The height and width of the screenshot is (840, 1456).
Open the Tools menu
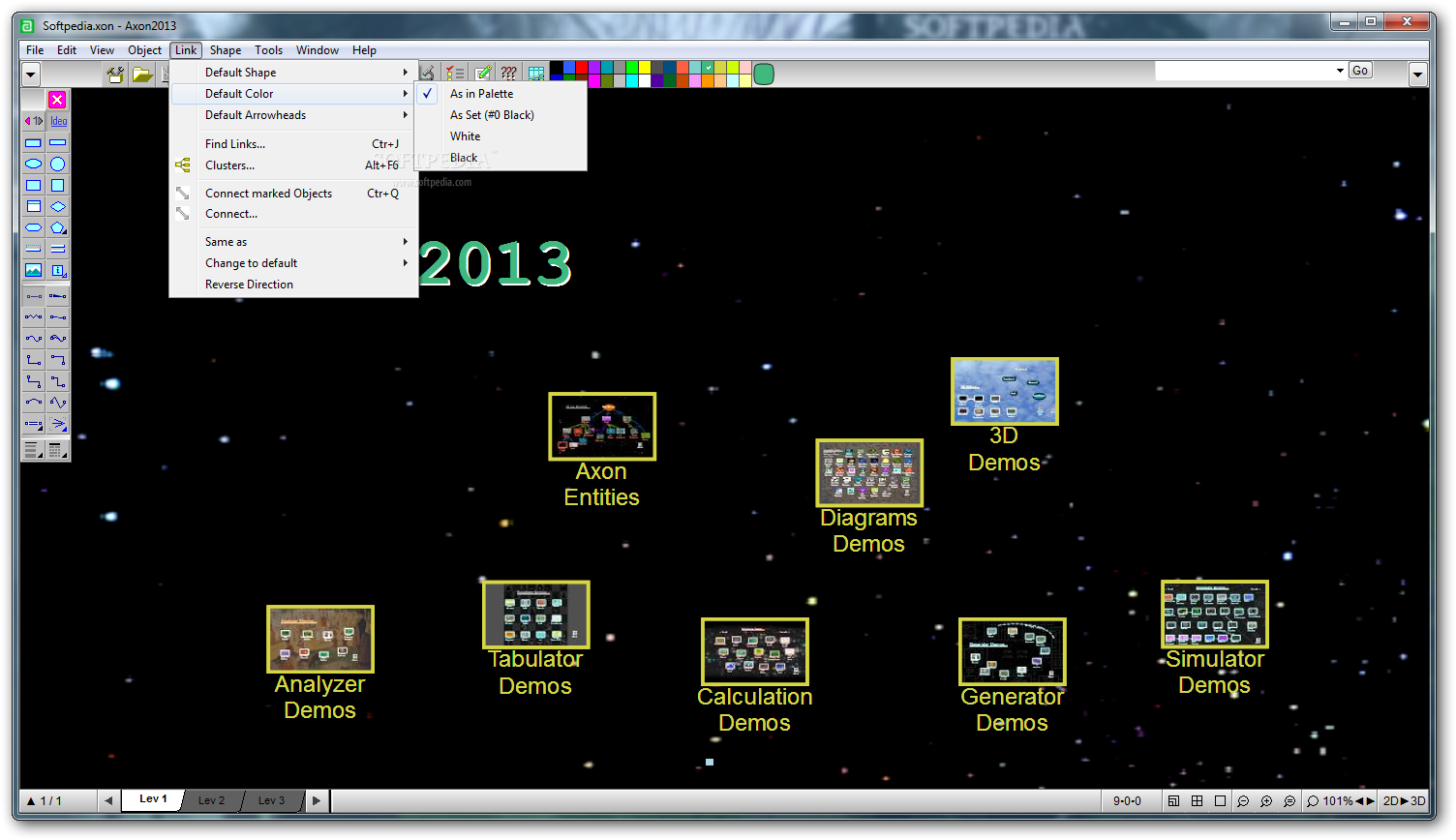268,50
